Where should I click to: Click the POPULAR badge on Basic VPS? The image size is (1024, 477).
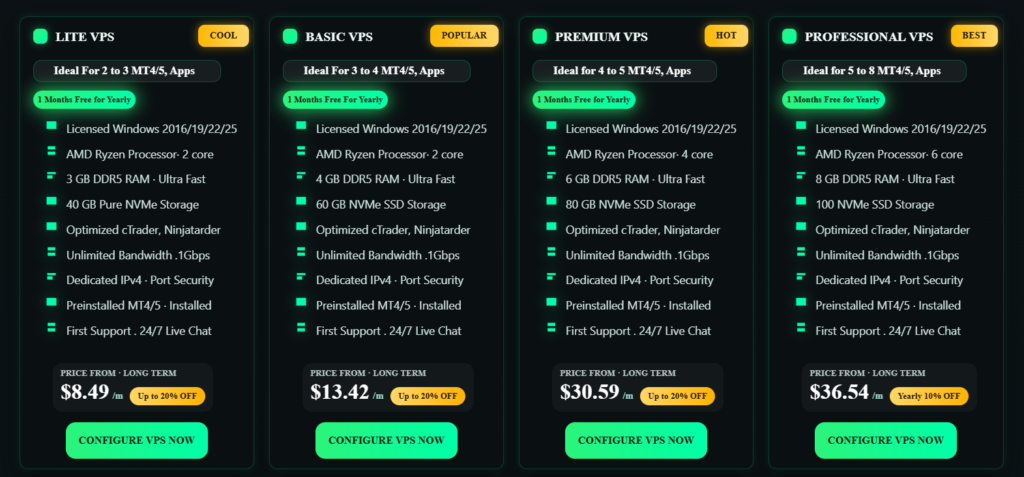(x=464, y=36)
